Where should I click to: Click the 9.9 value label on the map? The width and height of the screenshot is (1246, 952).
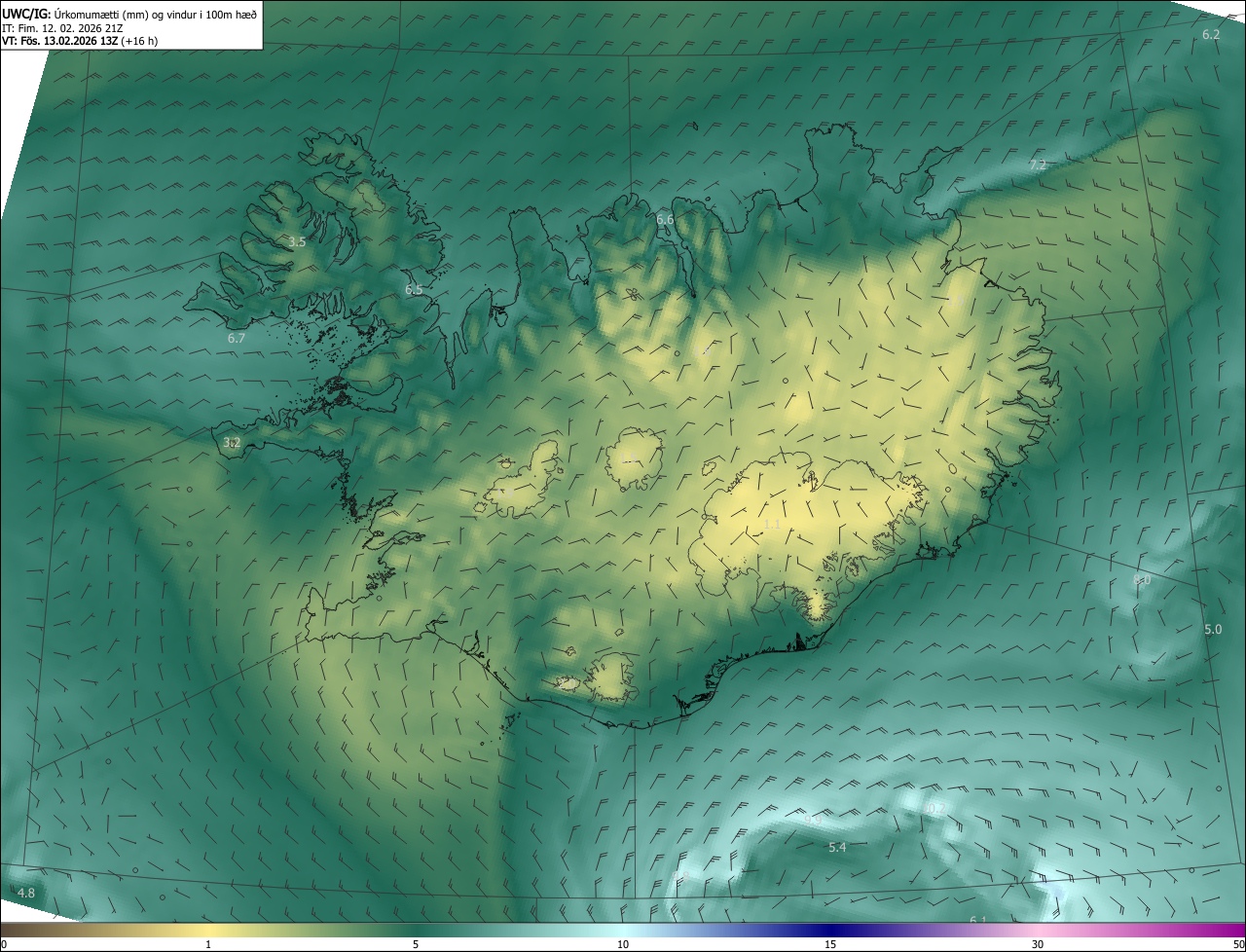(x=813, y=821)
